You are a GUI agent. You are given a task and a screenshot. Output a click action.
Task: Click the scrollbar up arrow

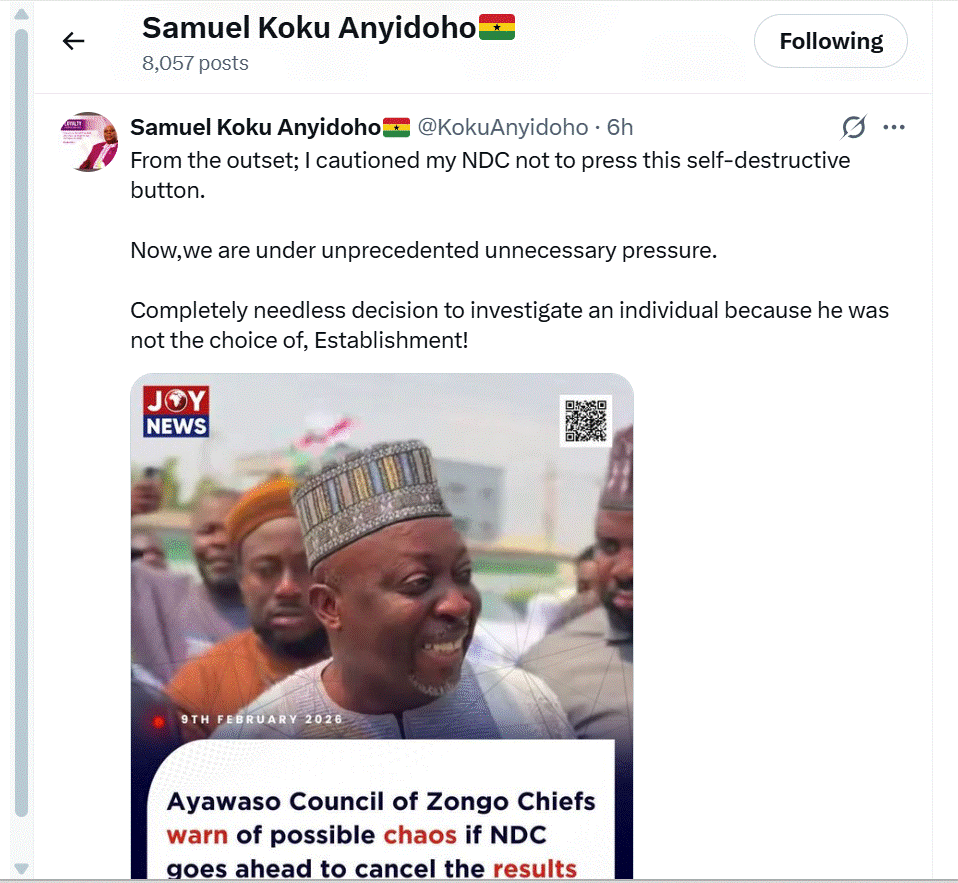[x=20, y=11]
